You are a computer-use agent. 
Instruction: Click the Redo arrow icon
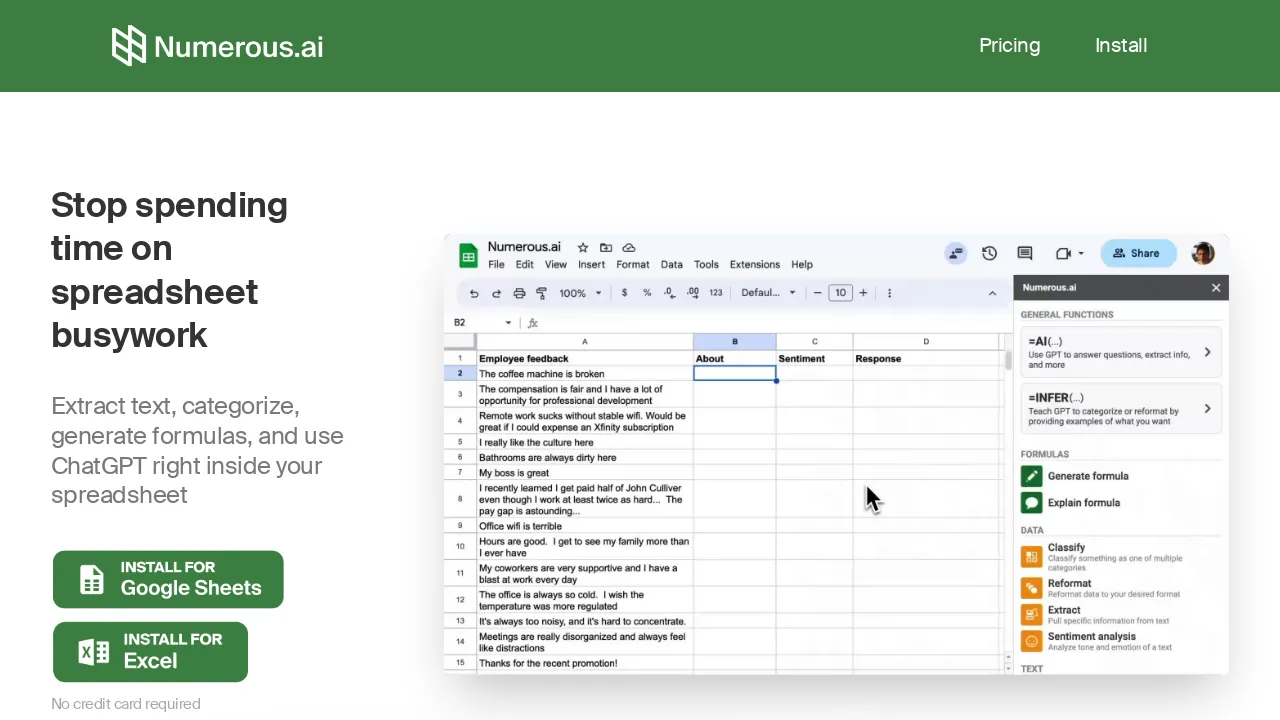point(496,293)
